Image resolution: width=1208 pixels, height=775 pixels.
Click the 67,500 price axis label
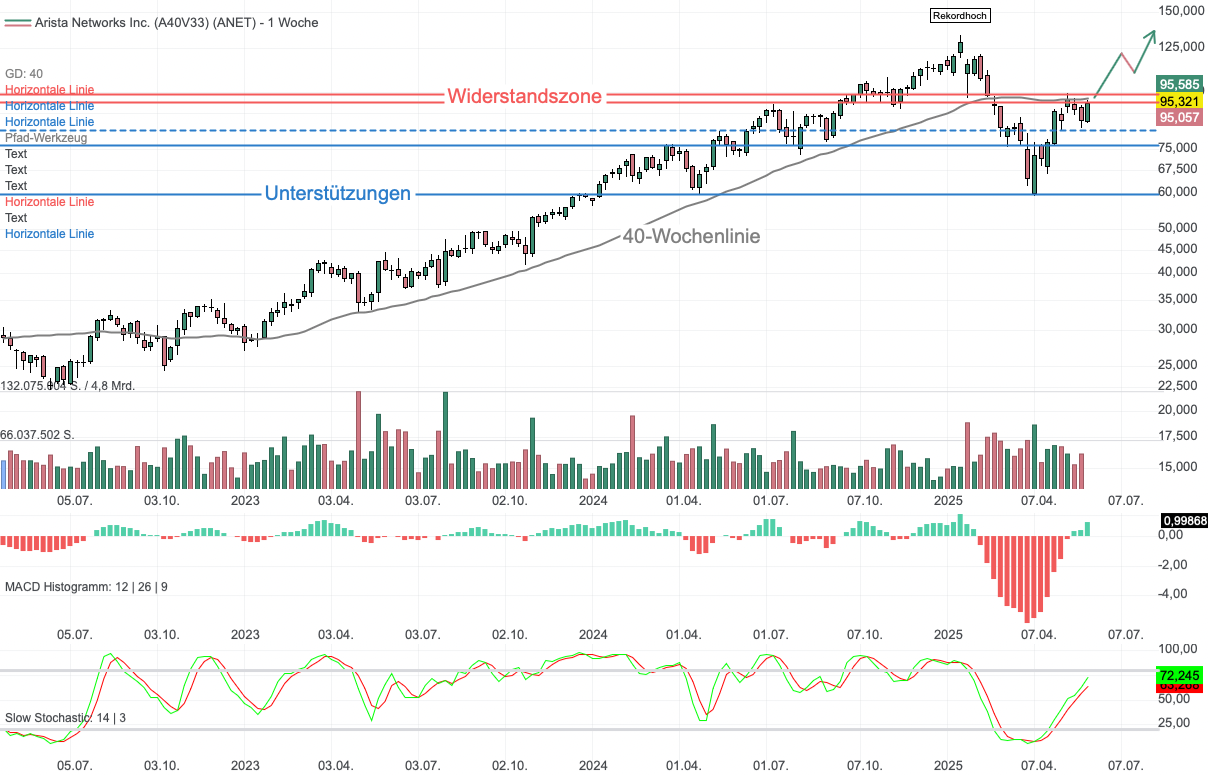(x=1177, y=168)
